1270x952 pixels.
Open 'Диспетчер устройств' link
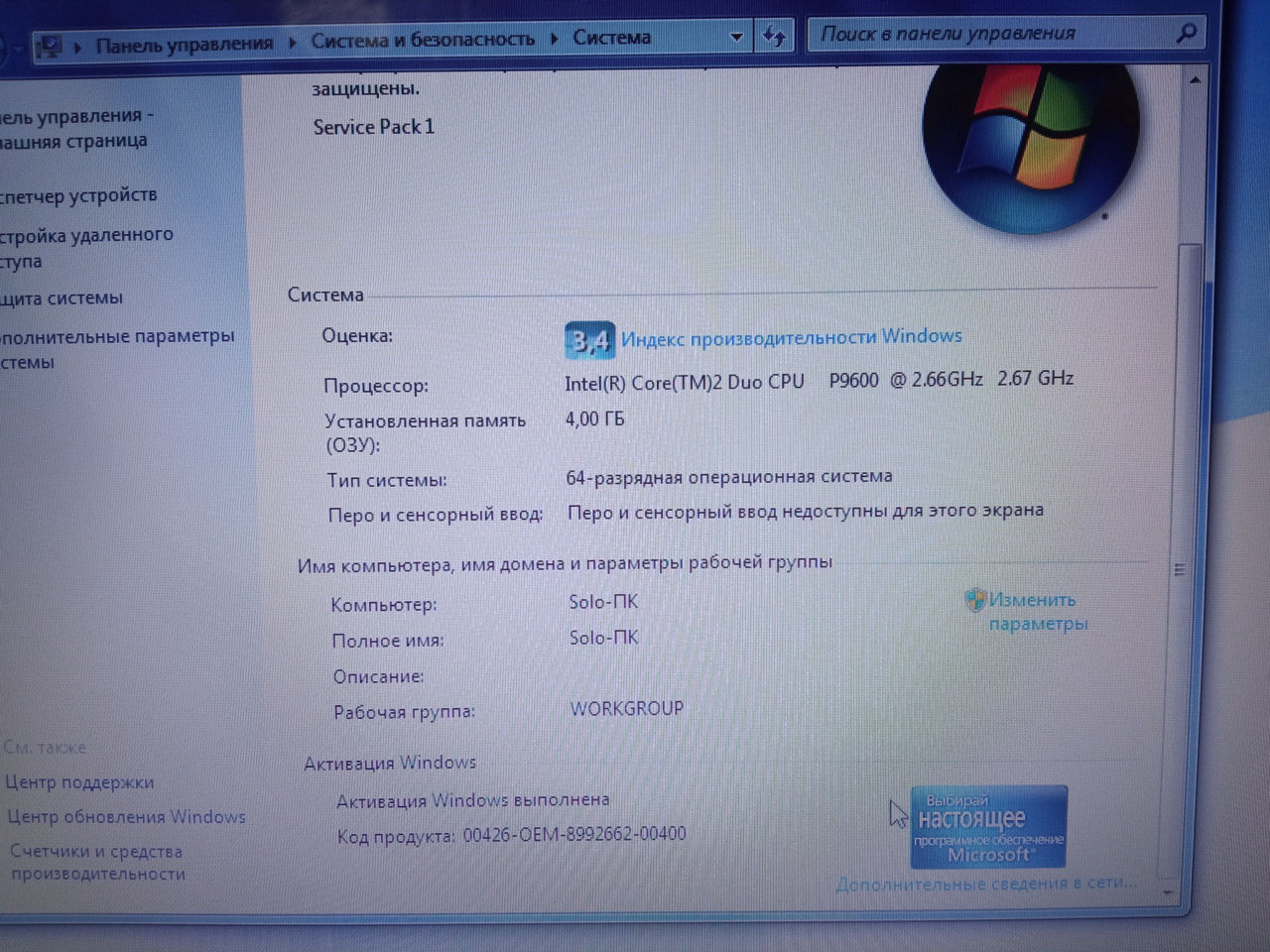(x=78, y=195)
